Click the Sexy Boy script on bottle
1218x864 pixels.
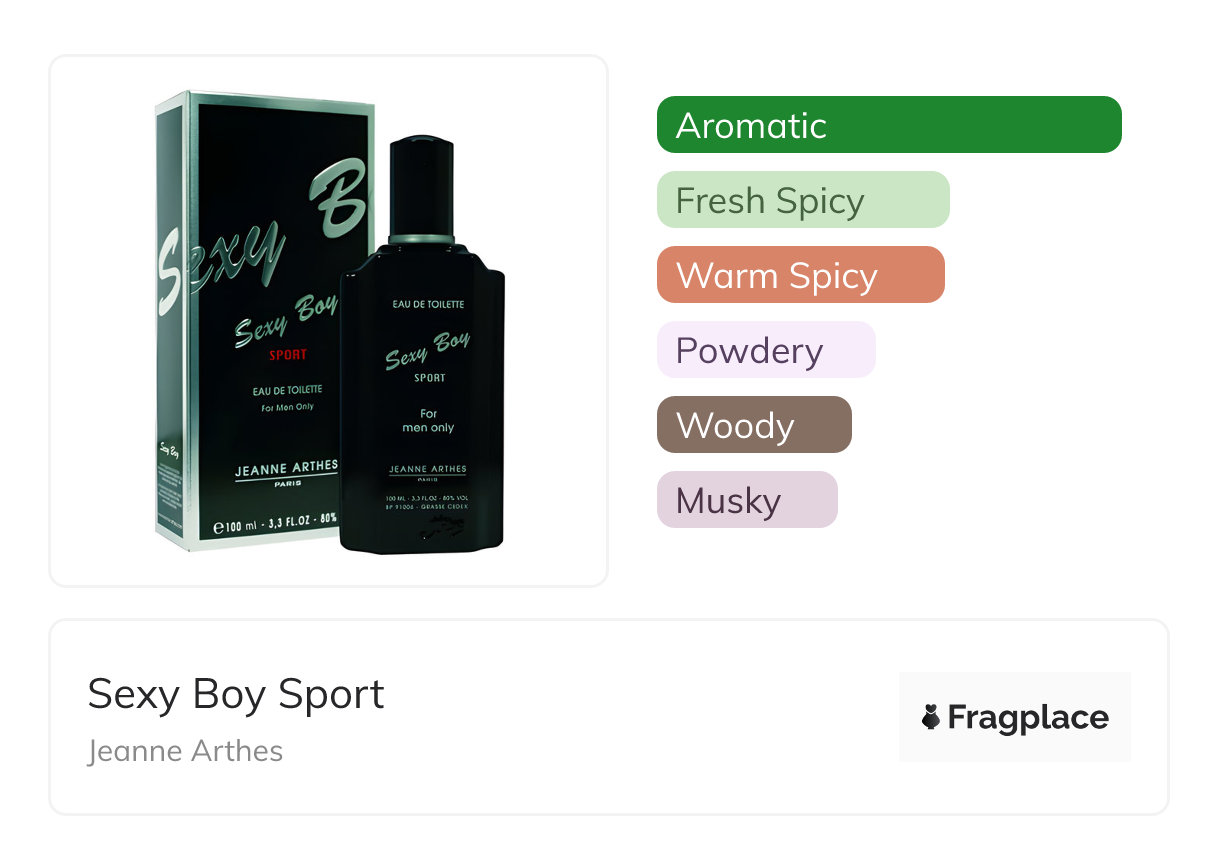coord(427,351)
